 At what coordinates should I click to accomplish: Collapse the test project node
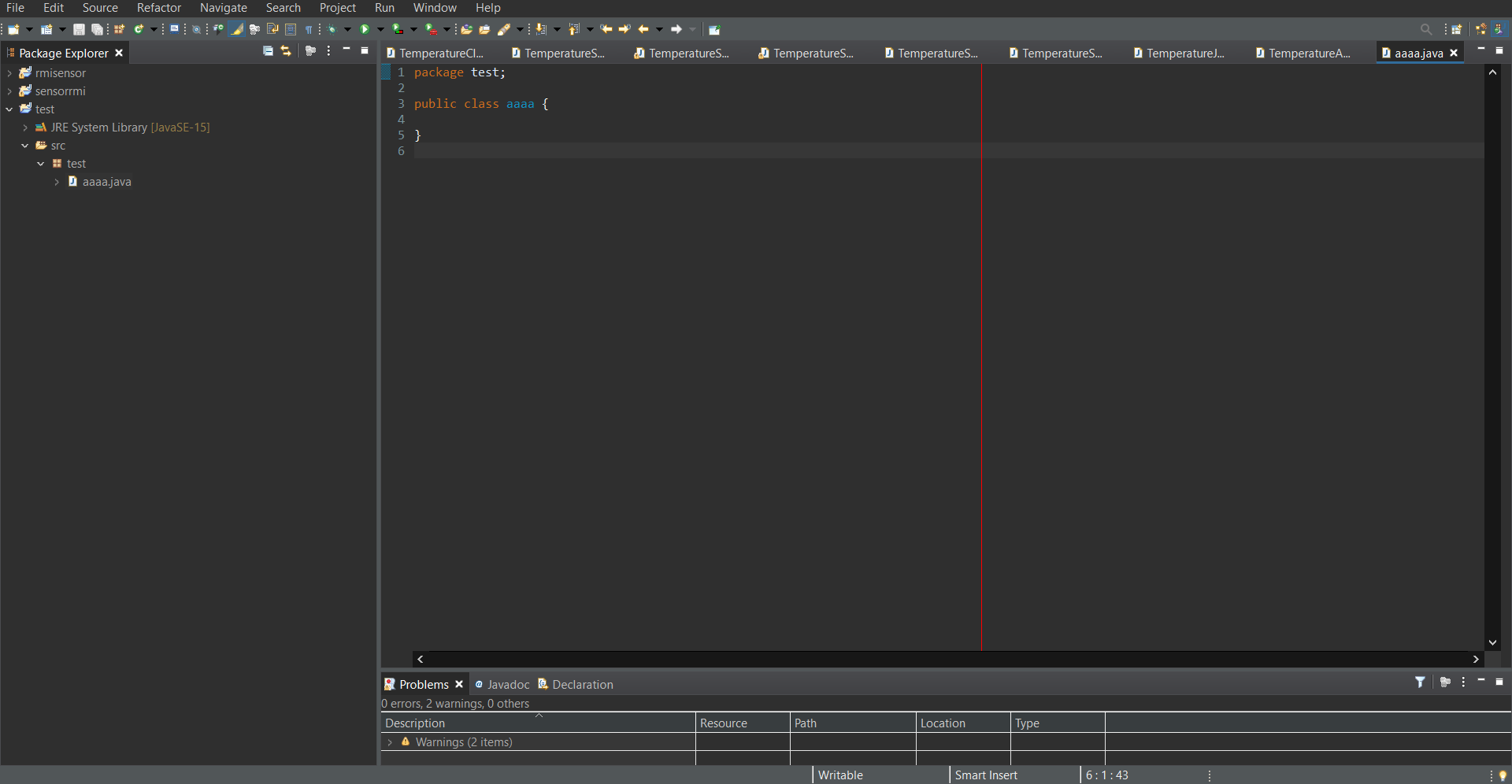[x=9, y=109]
